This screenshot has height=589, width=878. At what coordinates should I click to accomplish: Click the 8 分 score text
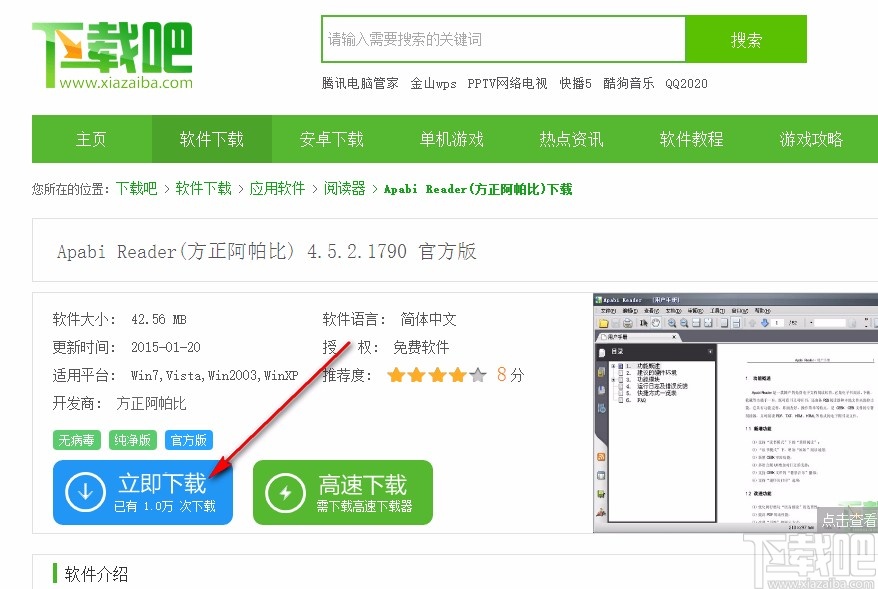(510, 375)
